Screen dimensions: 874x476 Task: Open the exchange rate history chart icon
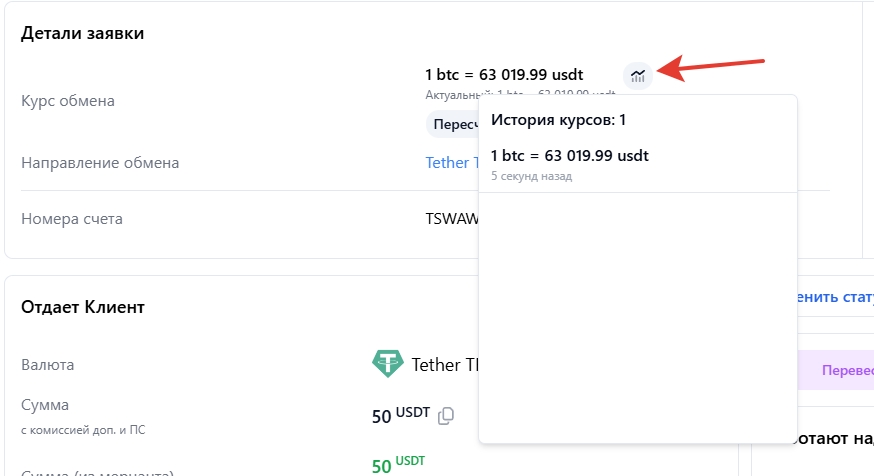click(638, 75)
